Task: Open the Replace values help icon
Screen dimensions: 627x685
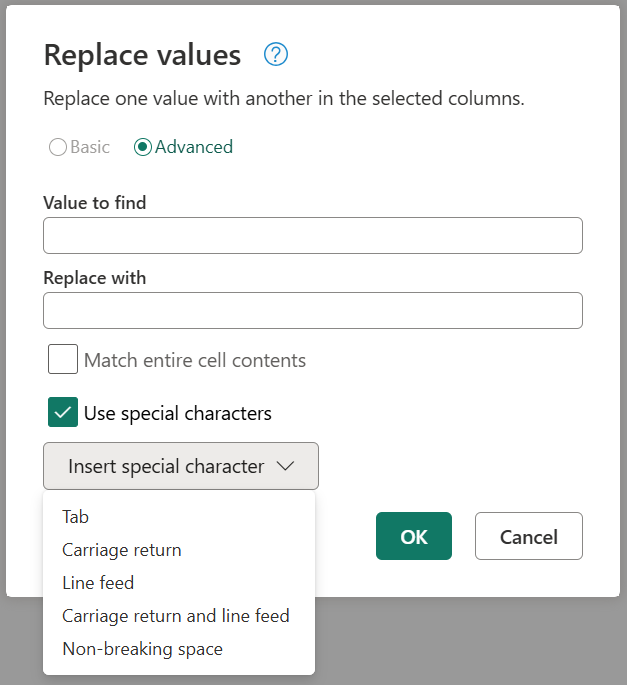Action: click(x=276, y=55)
